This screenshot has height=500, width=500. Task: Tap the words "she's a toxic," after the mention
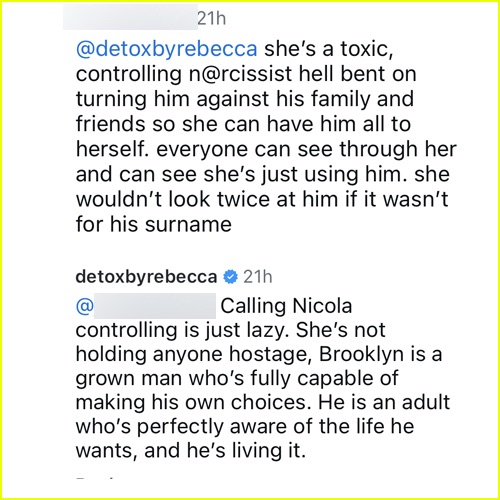coord(329,49)
